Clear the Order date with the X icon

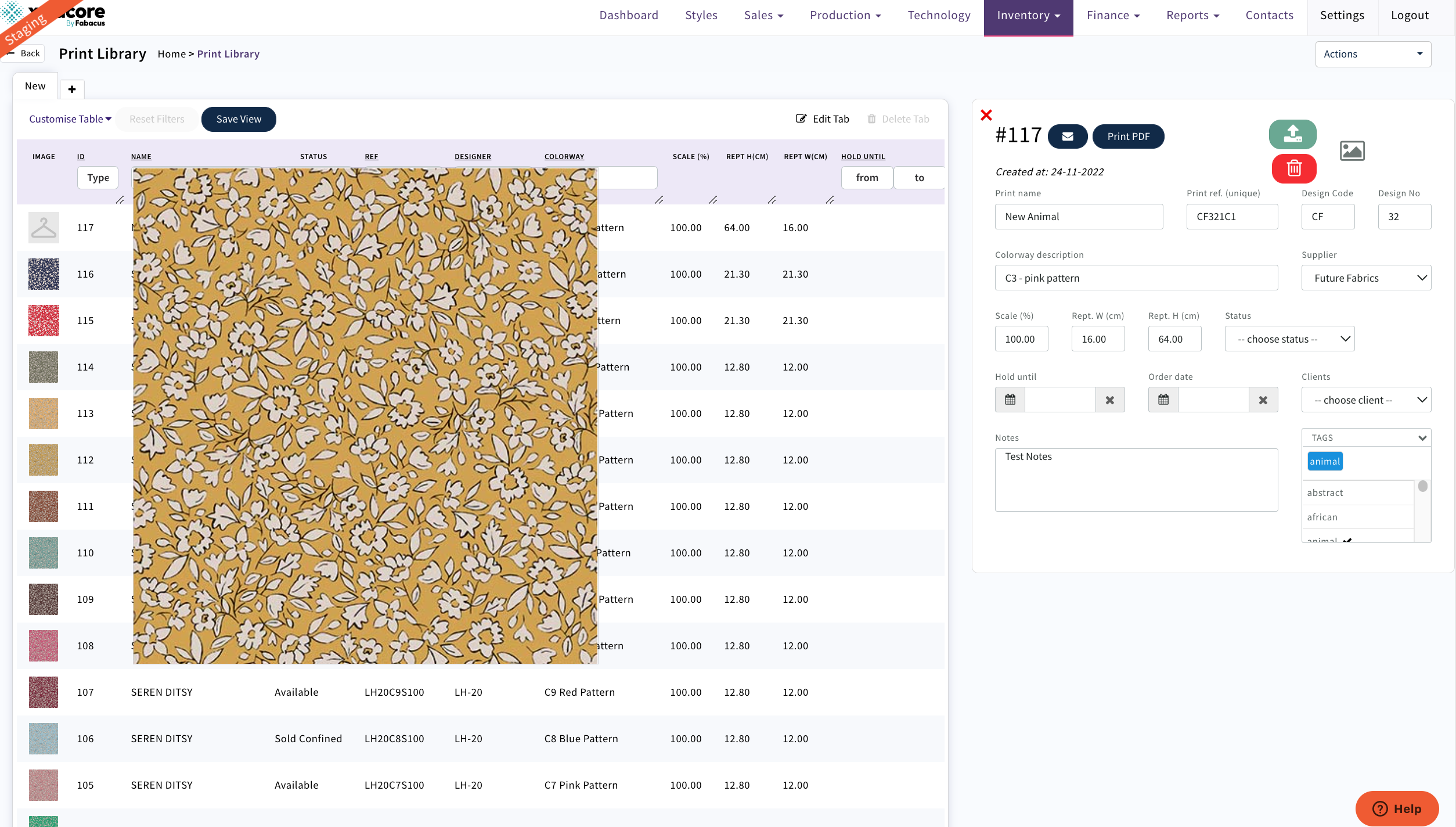1263,400
